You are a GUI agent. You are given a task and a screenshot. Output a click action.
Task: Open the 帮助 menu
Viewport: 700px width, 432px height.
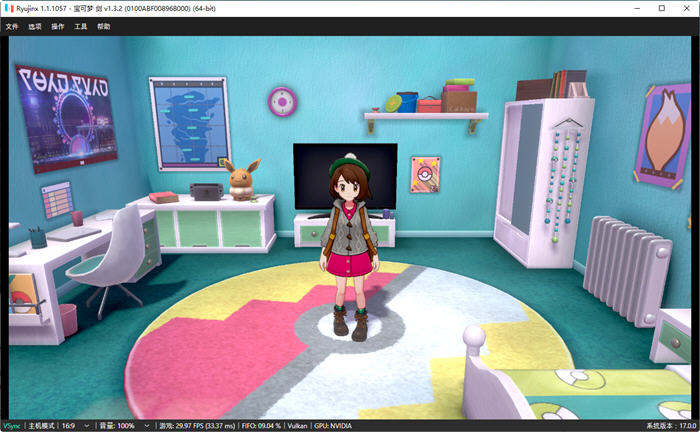tap(104, 27)
